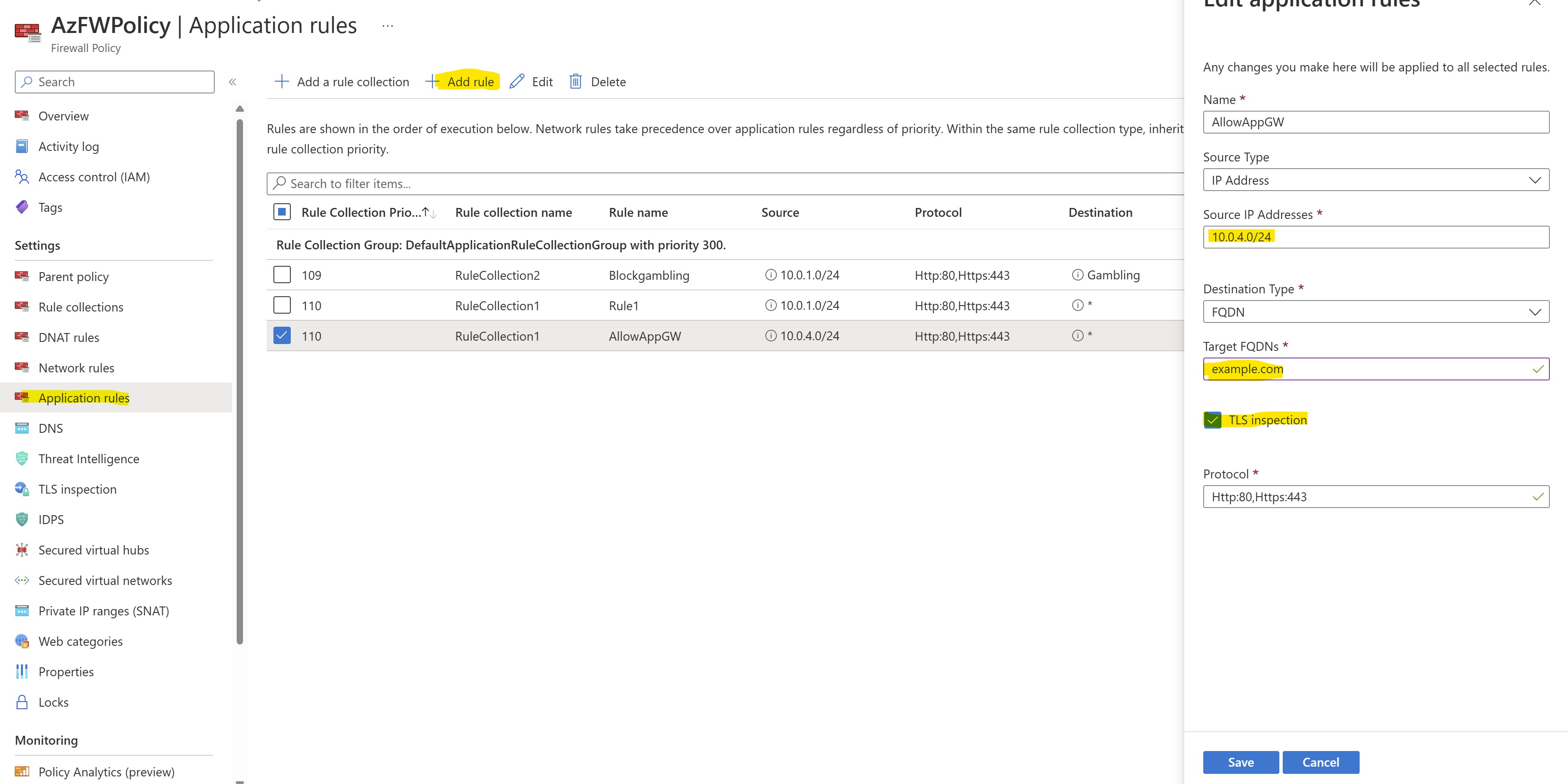Open the Source Type dropdown

tap(1376, 180)
